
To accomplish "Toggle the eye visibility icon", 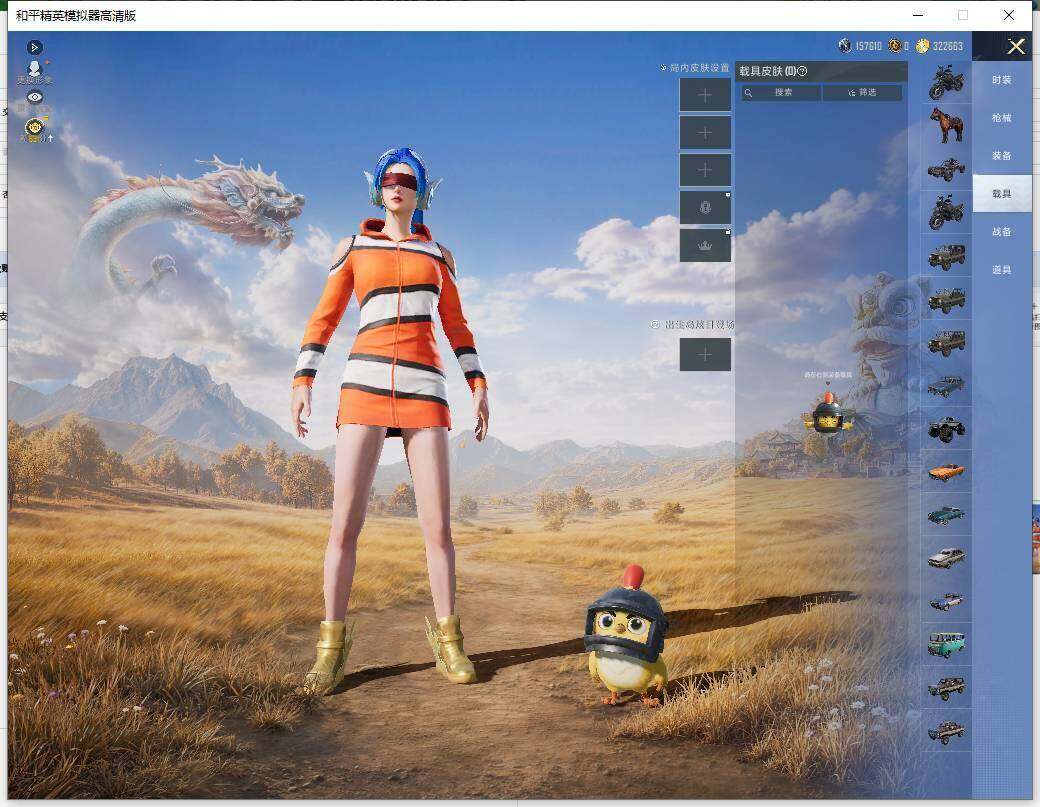I will coord(34,97).
